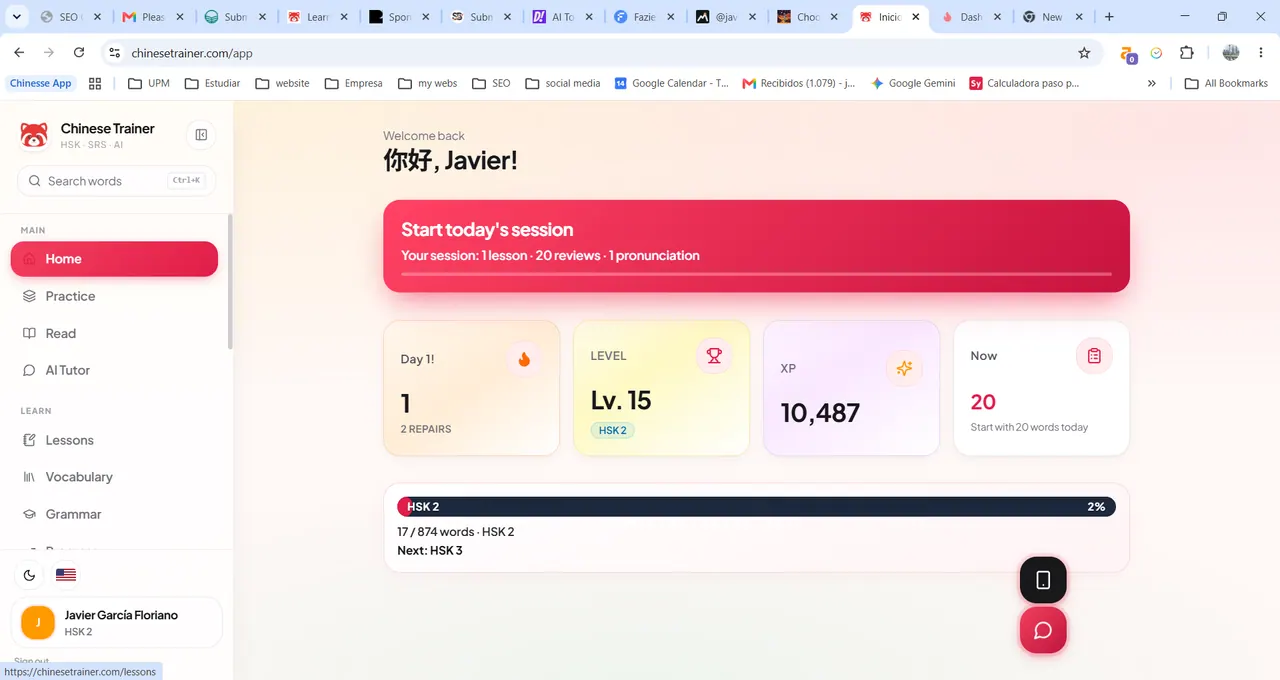The width and height of the screenshot is (1280, 680).
Task: Toggle dark mode moon icon
Action: [x=29, y=575]
